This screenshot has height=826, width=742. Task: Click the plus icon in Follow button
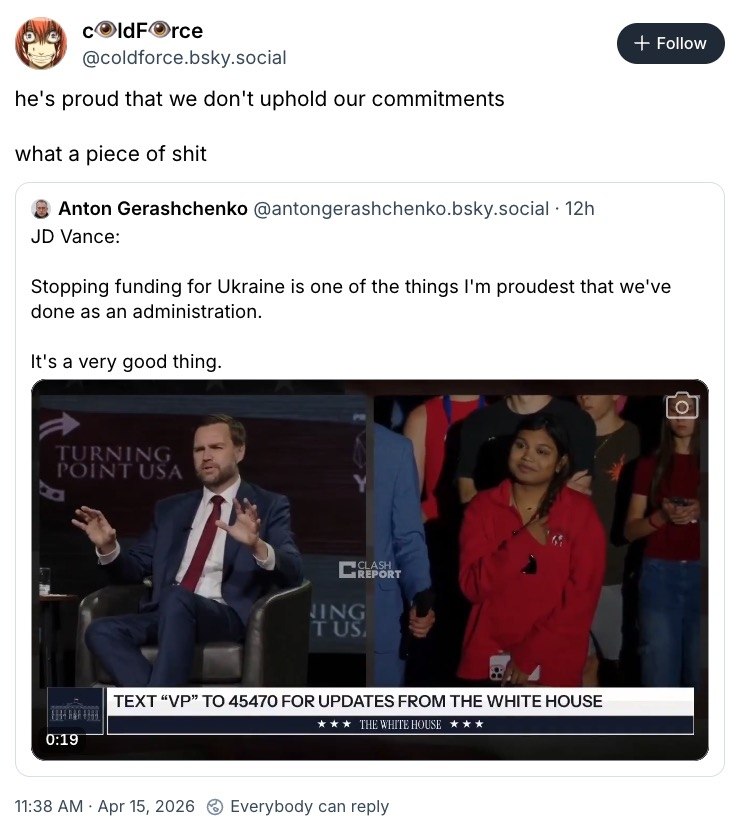tap(642, 43)
